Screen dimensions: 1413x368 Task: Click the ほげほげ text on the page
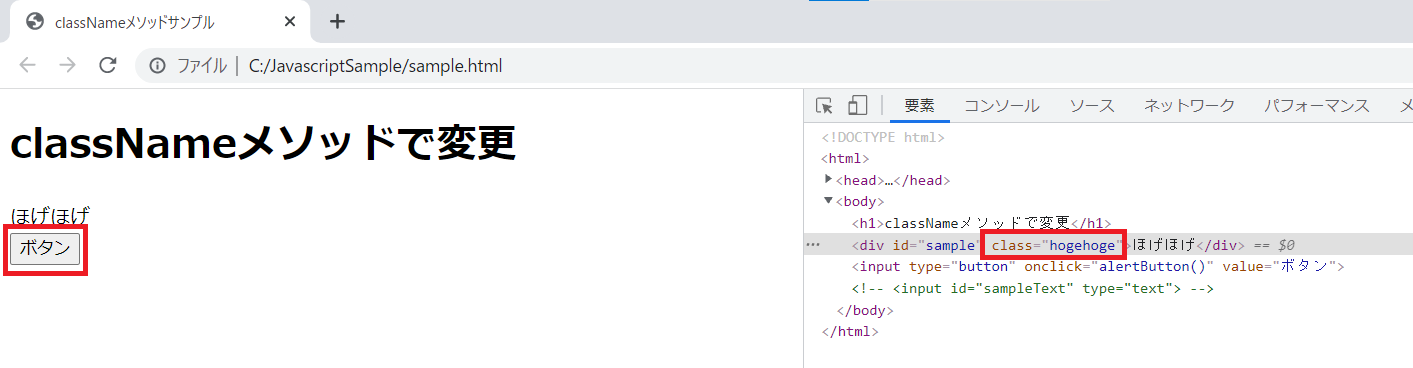tap(50, 216)
